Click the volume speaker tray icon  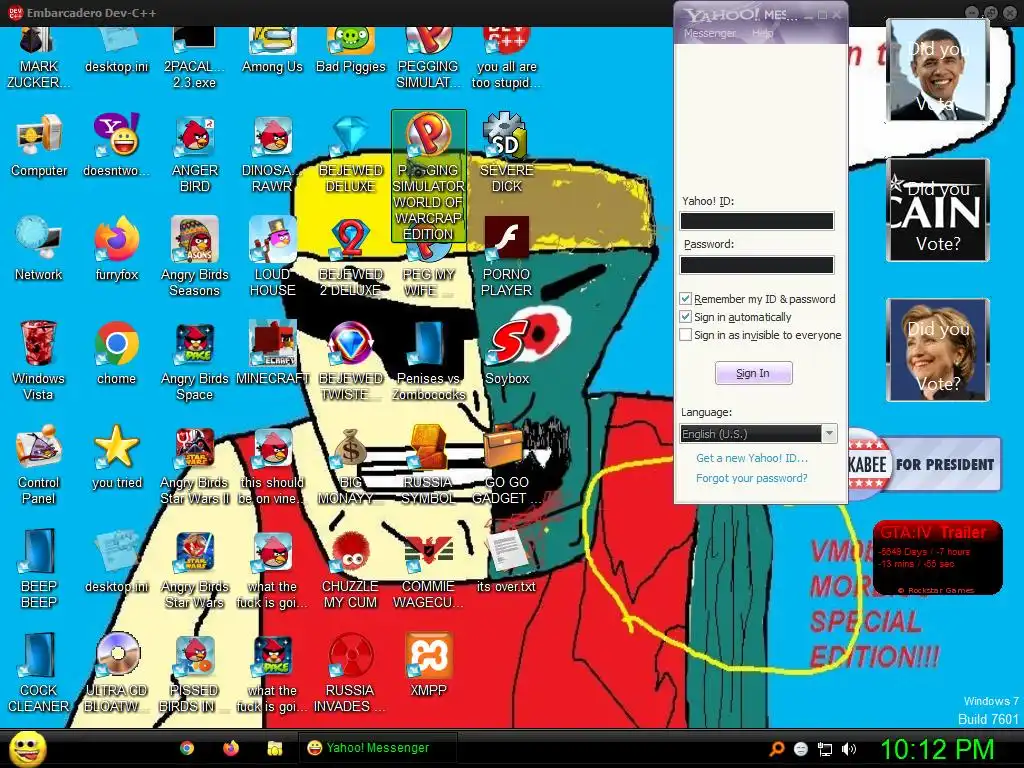(x=848, y=749)
